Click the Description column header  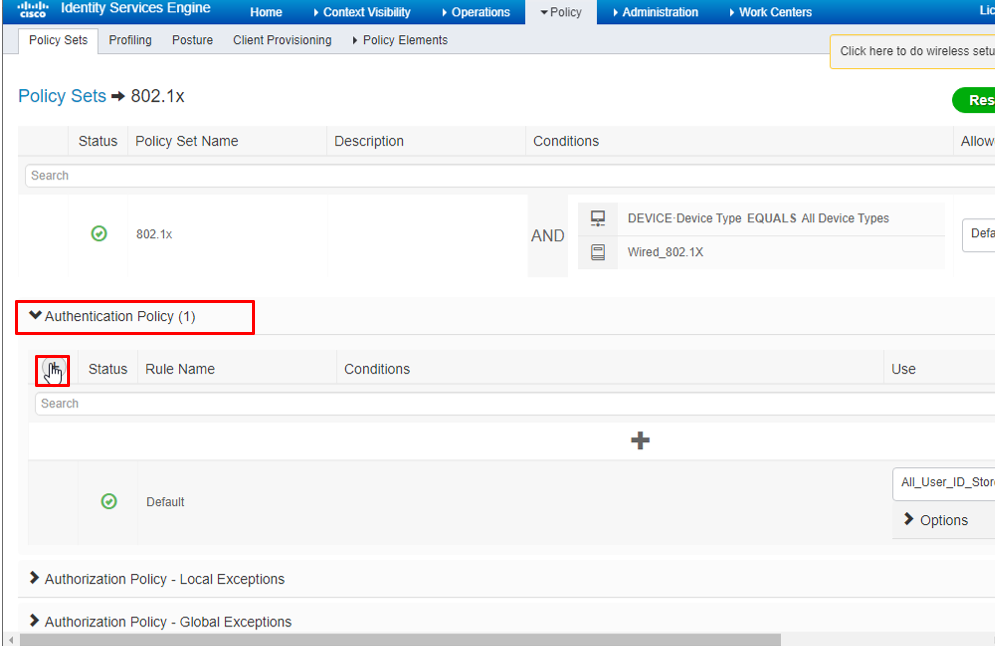tap(369, 141)
